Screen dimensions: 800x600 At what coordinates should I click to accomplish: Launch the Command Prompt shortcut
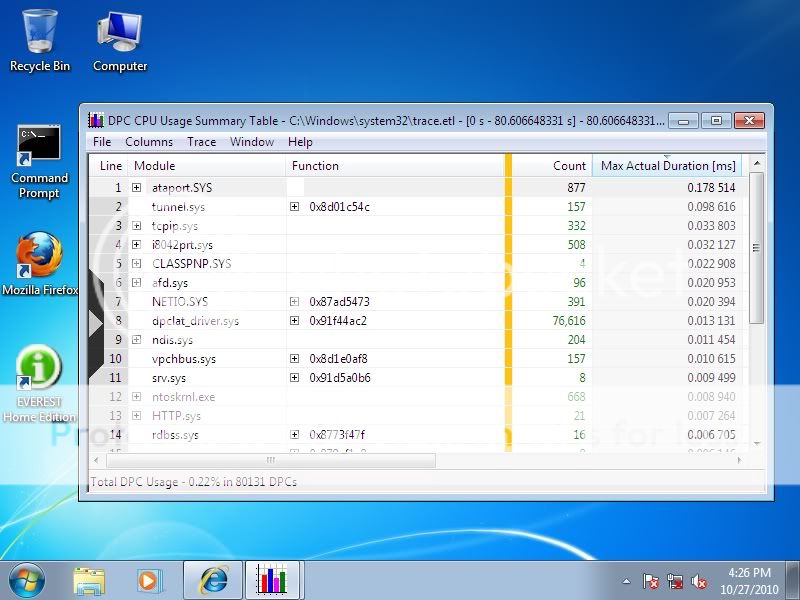(x=39, y=161)
